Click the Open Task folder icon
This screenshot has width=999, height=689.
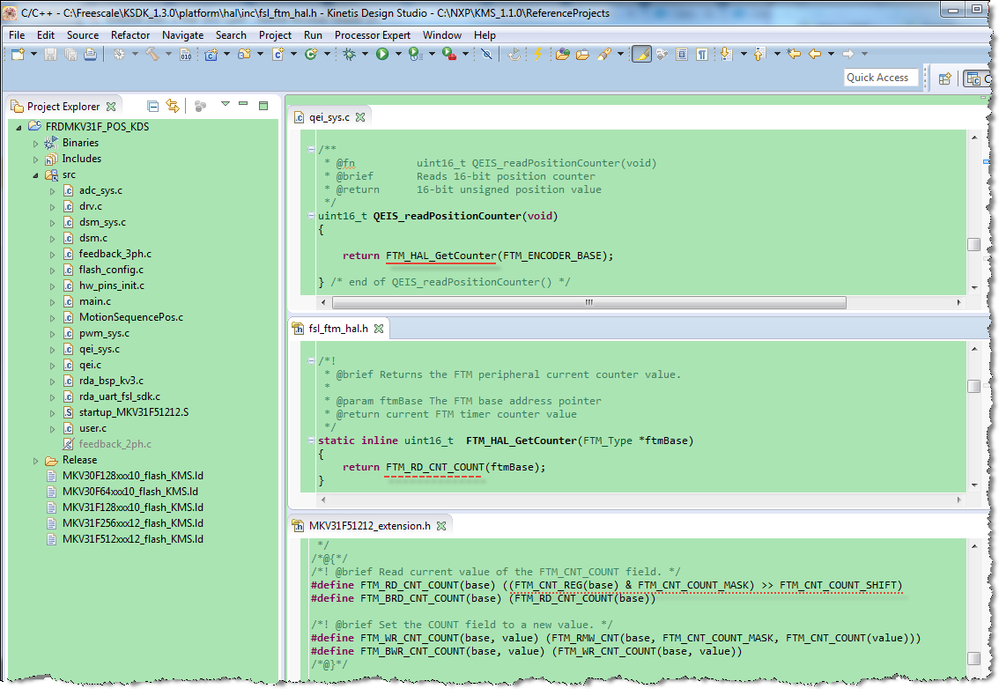tap(582, 54)
